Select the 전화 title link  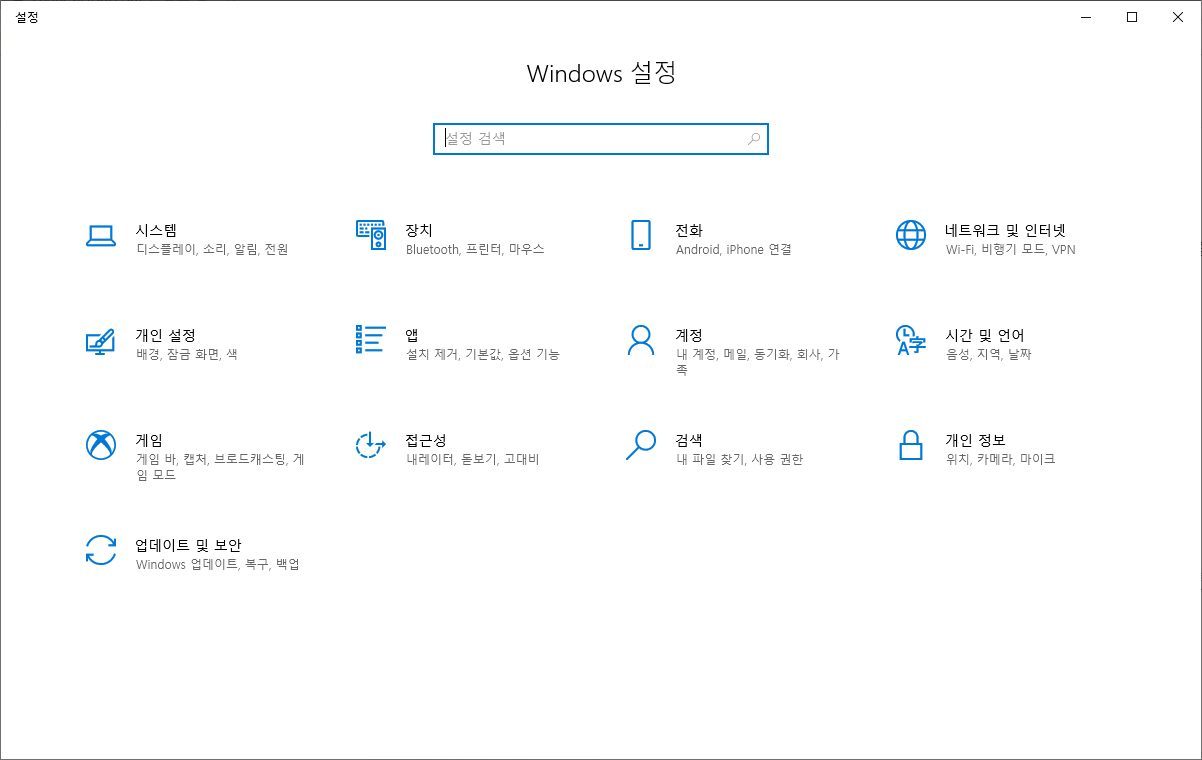pos(689,230)
